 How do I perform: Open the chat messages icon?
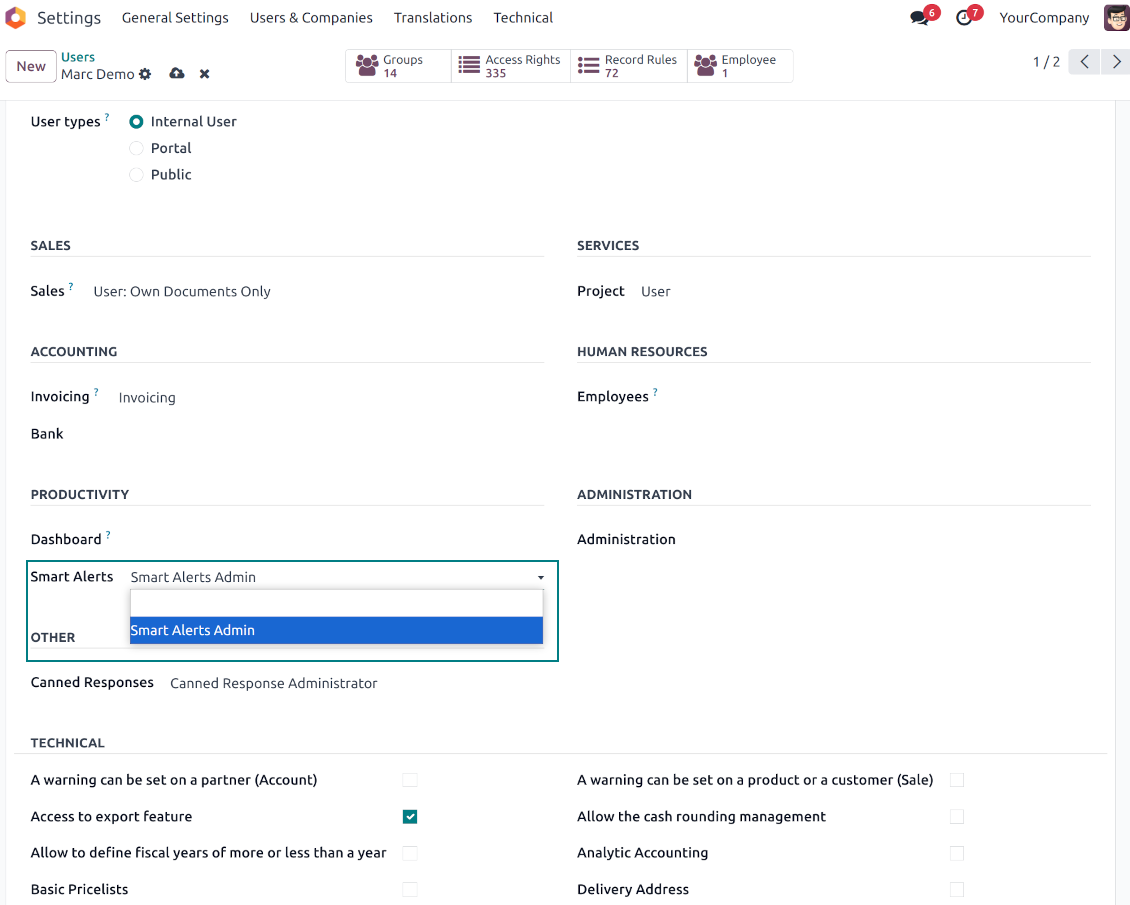click(919, 18)
